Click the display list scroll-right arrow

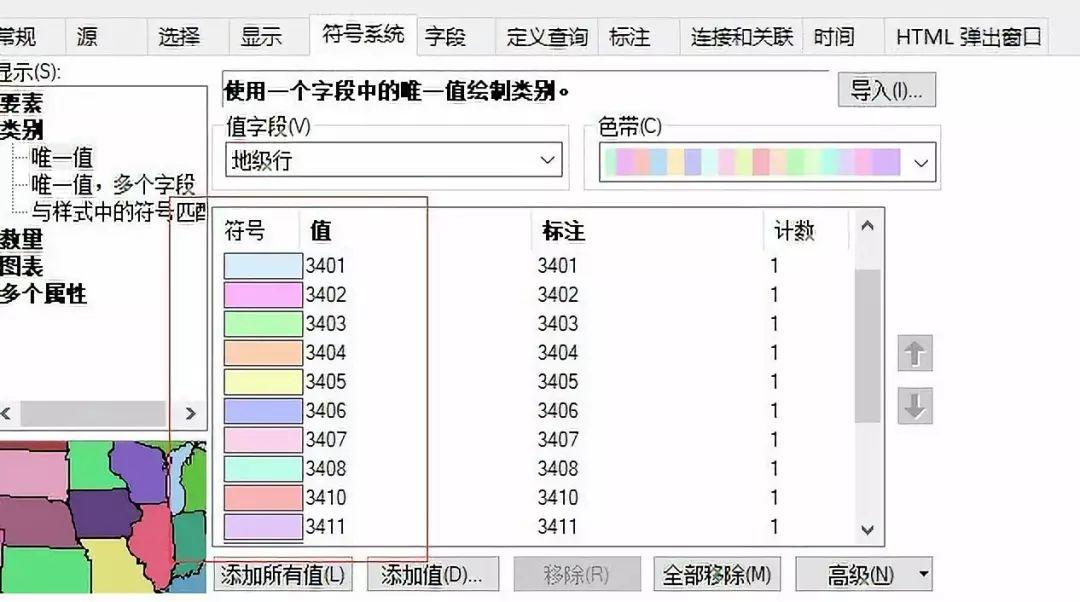pyautogui.click(x=191, y=413)
